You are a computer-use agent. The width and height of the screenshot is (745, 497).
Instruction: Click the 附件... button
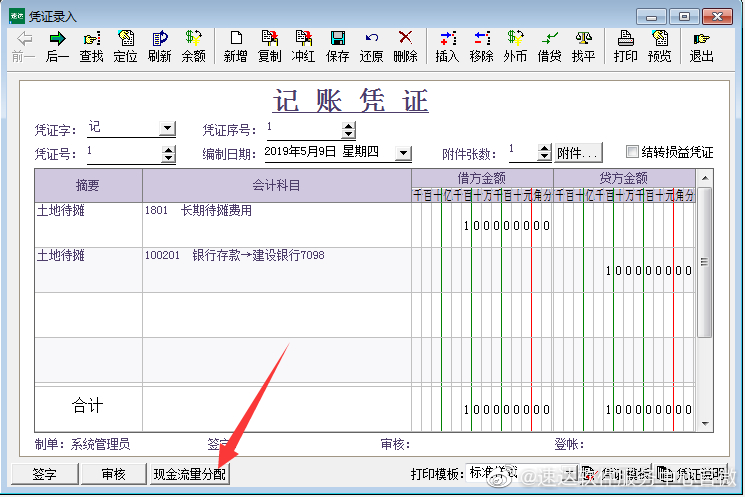[x=579, y=153]
